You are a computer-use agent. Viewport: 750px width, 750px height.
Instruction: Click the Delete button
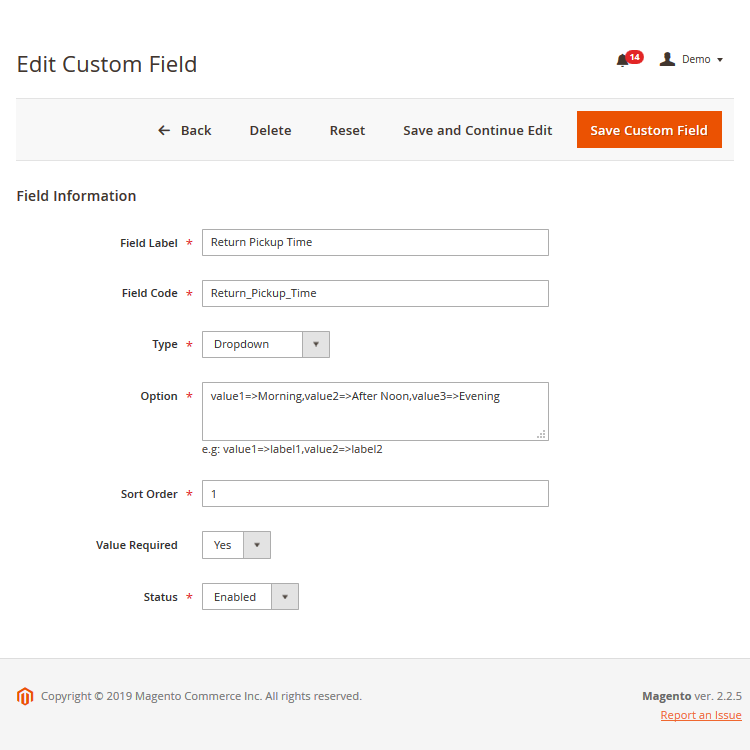[x=270, y=130]
